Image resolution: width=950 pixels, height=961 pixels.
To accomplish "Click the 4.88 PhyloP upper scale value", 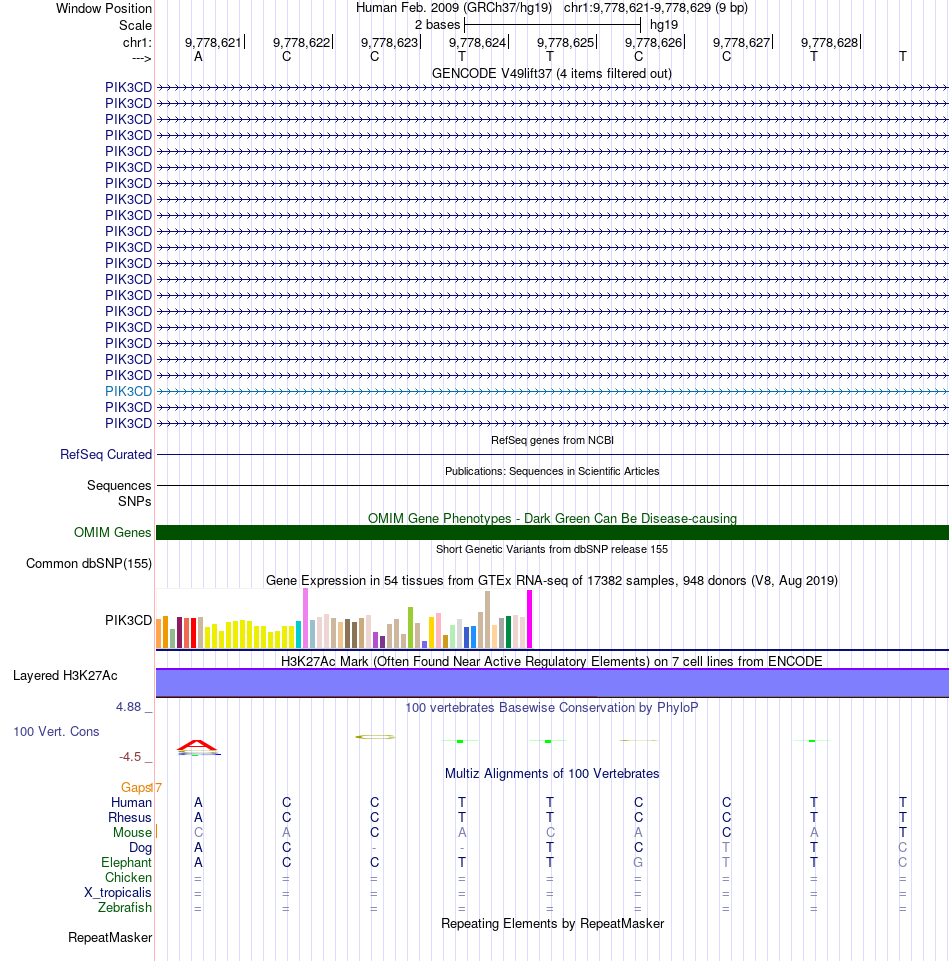I will (x=129, y=707).
